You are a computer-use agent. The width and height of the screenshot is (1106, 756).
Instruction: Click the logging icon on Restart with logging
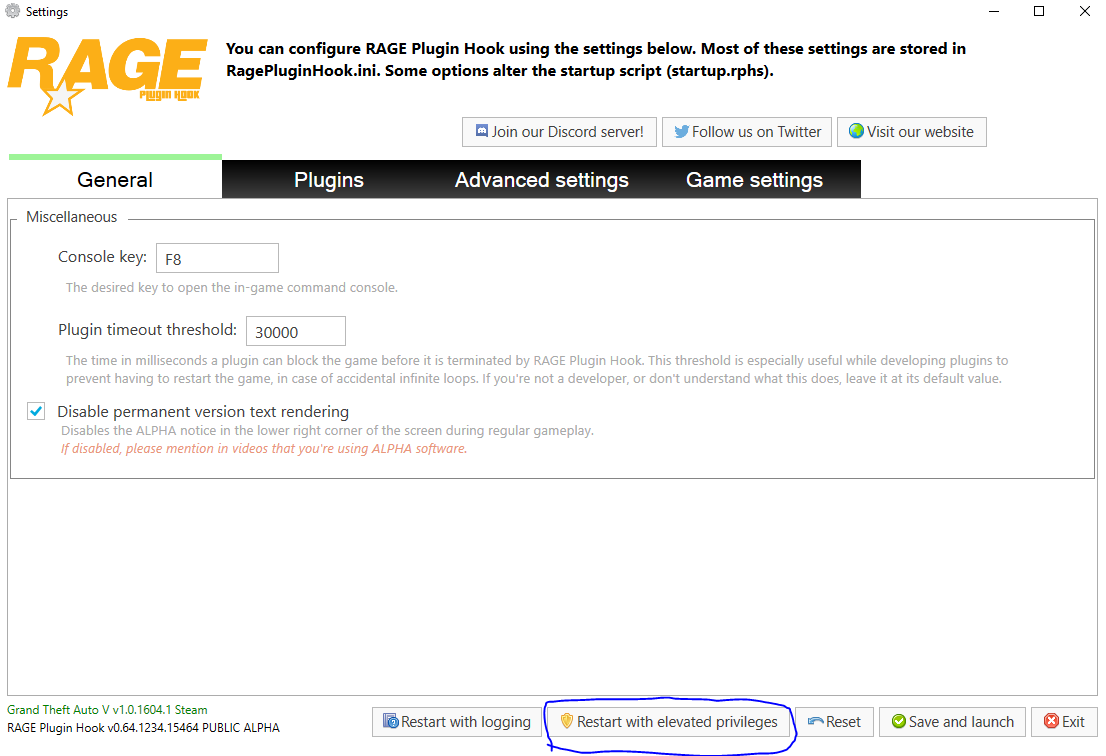point(391,721)
